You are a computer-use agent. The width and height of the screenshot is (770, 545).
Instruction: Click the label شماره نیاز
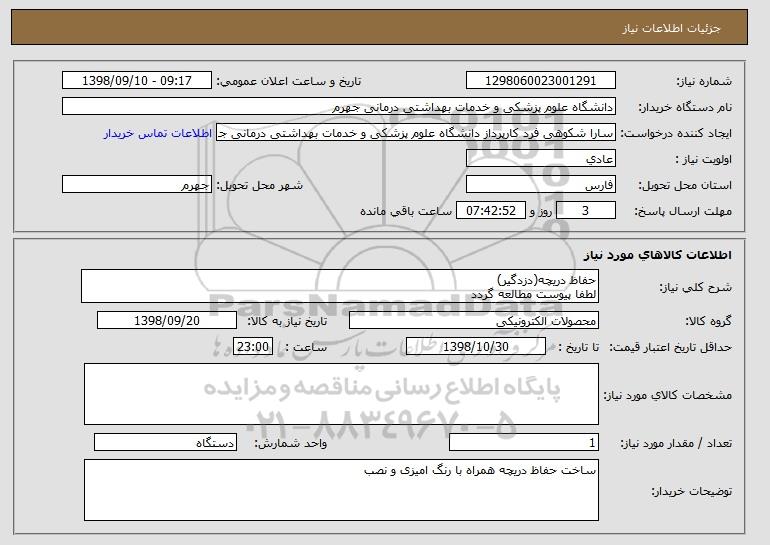point(704,82)
